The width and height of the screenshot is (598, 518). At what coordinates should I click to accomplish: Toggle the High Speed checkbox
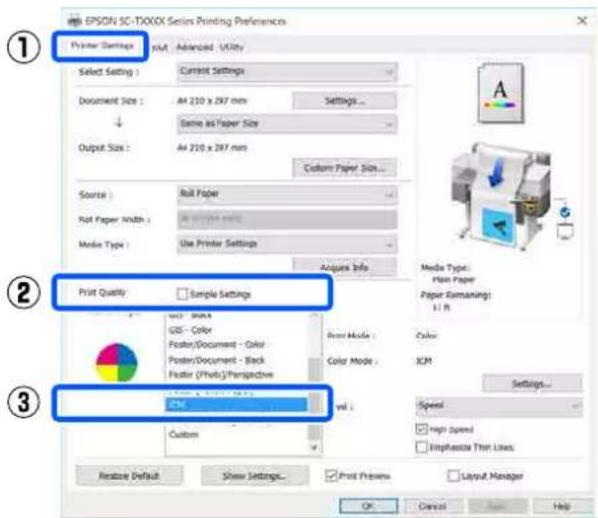[x=421, y=429]
